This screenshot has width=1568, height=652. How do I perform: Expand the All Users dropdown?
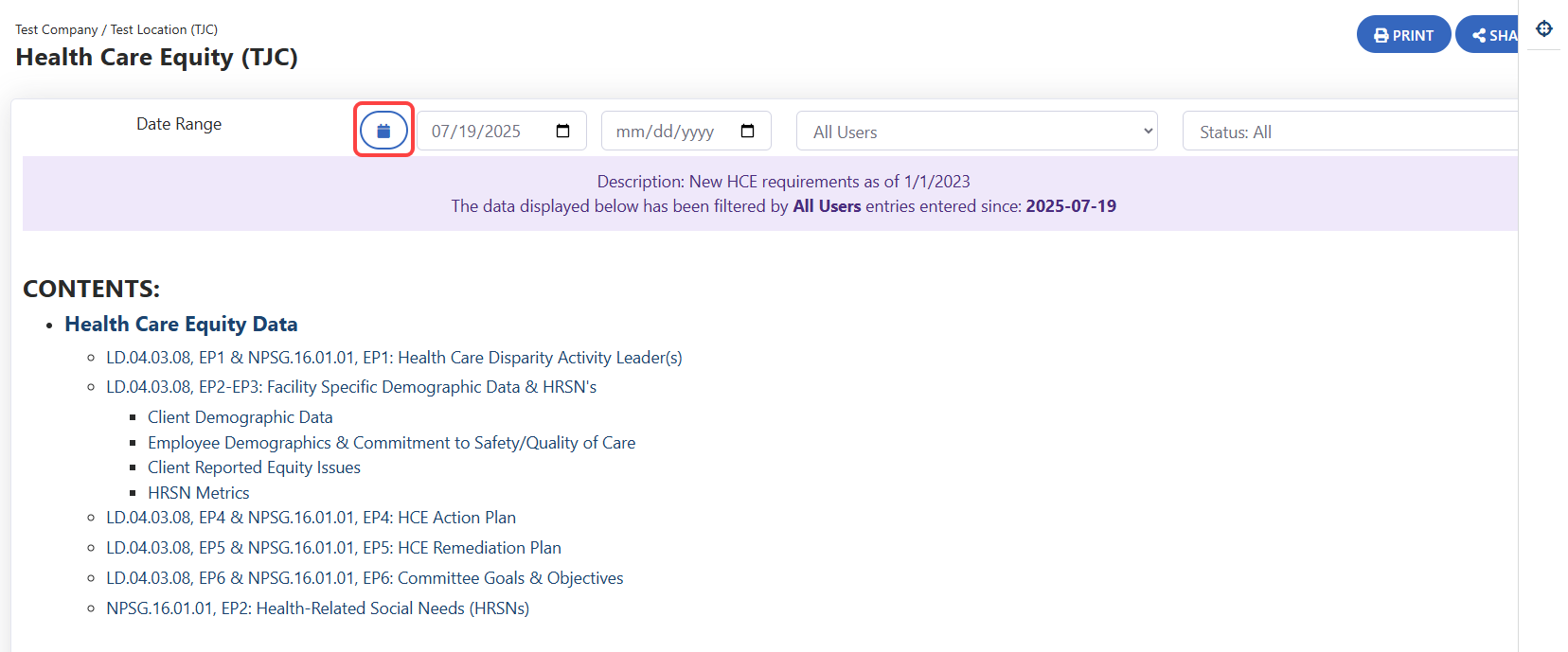tap(983, 132)
